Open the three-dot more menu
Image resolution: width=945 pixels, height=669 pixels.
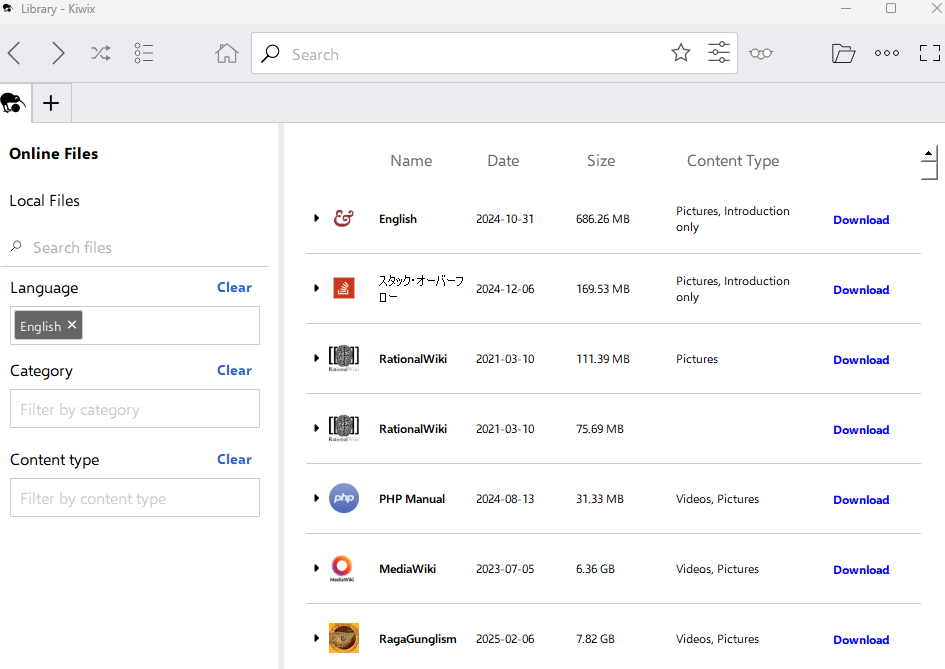coord(887,54)
